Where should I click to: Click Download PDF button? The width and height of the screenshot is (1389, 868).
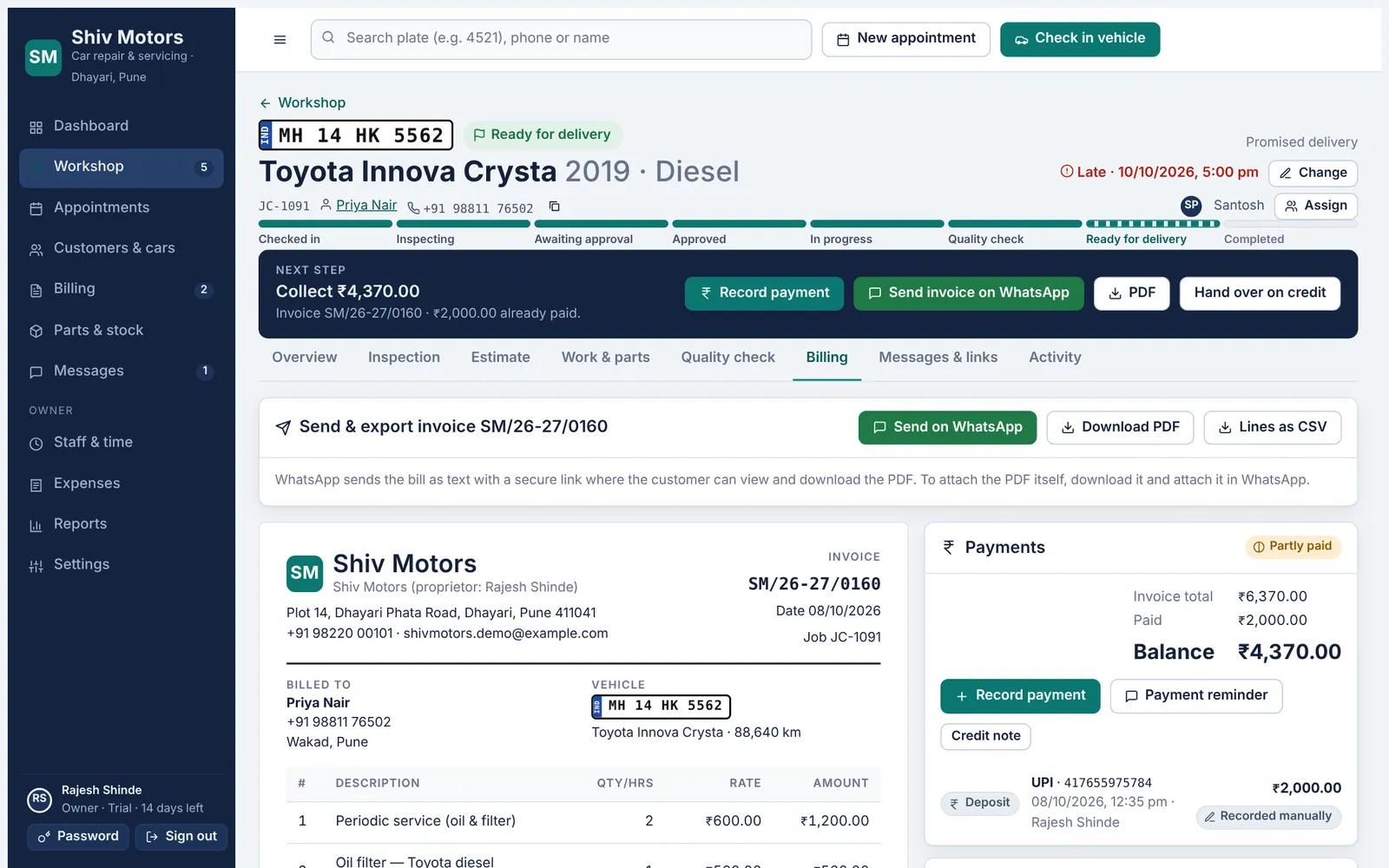[1120, 428]
